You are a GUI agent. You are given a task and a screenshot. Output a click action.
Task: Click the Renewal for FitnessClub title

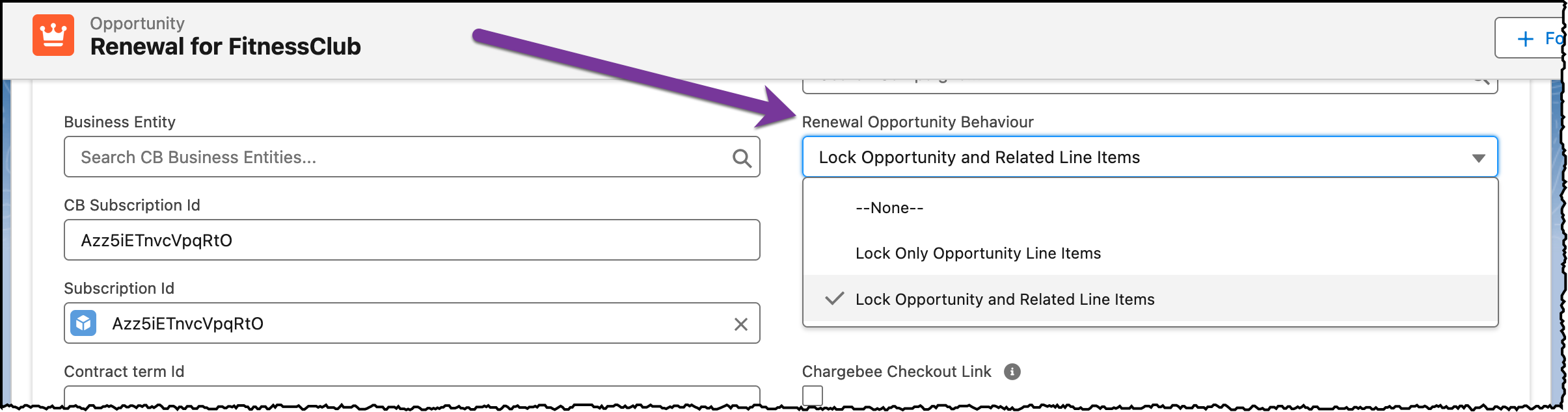[225, 47]
